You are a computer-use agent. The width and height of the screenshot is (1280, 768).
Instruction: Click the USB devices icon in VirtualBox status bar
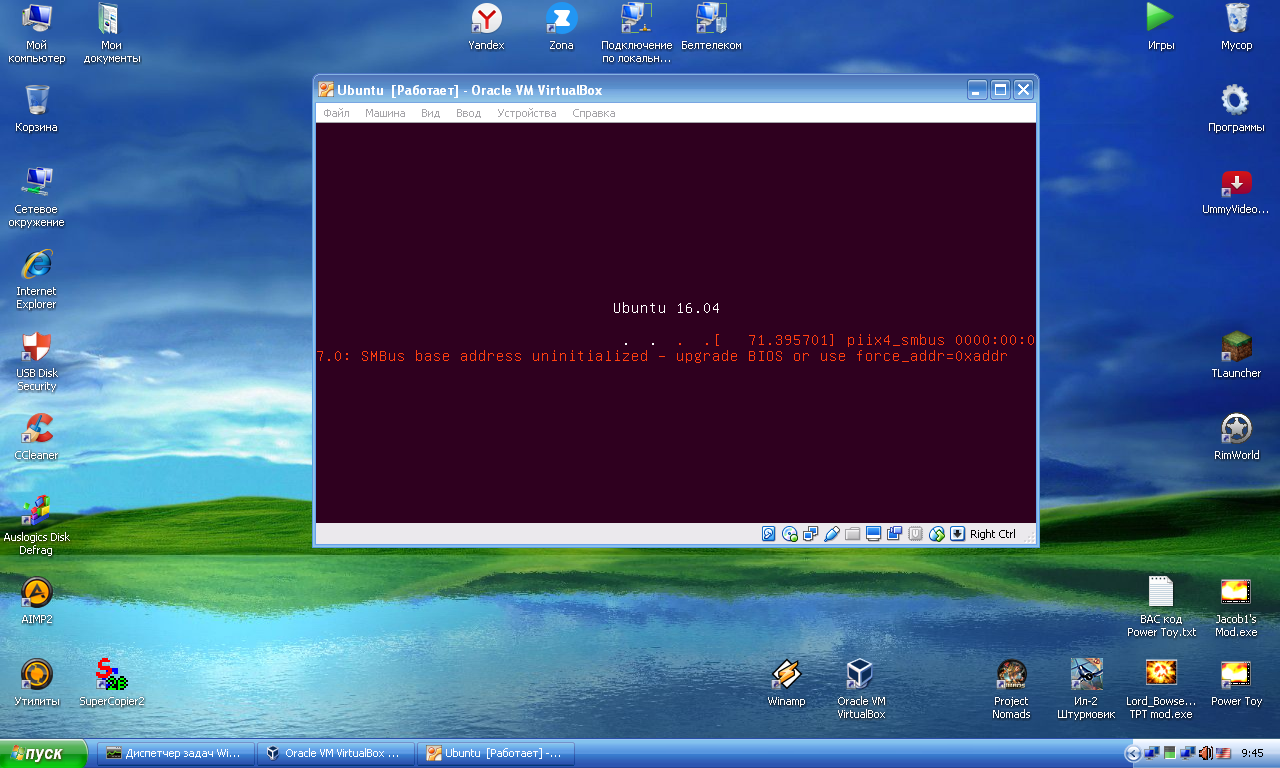point(832,534)
